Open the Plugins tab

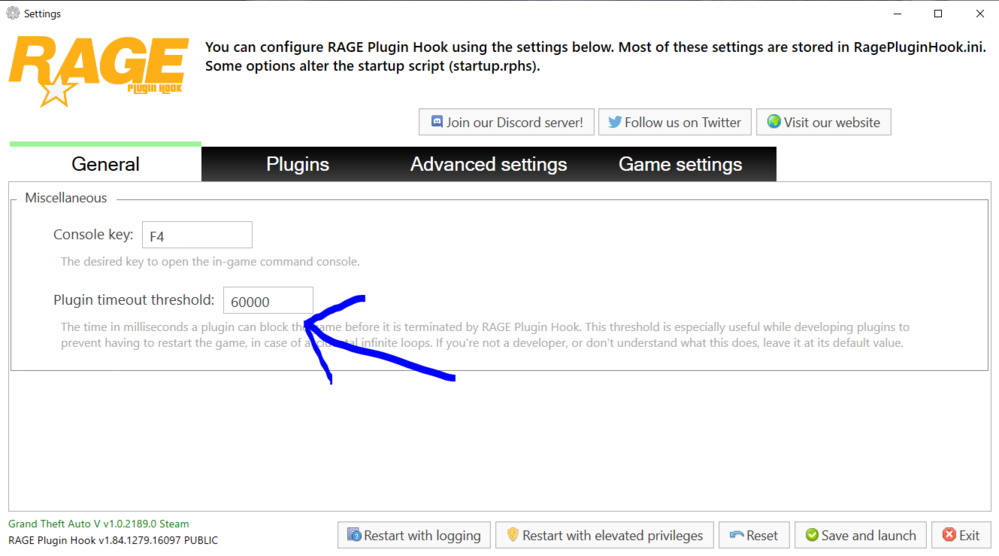tap(298, 164)
